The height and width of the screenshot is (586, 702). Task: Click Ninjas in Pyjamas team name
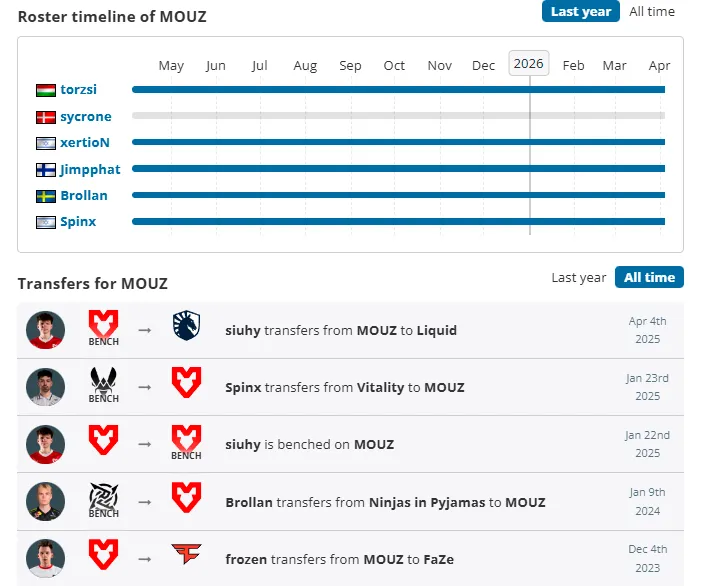tap(427, 502)
